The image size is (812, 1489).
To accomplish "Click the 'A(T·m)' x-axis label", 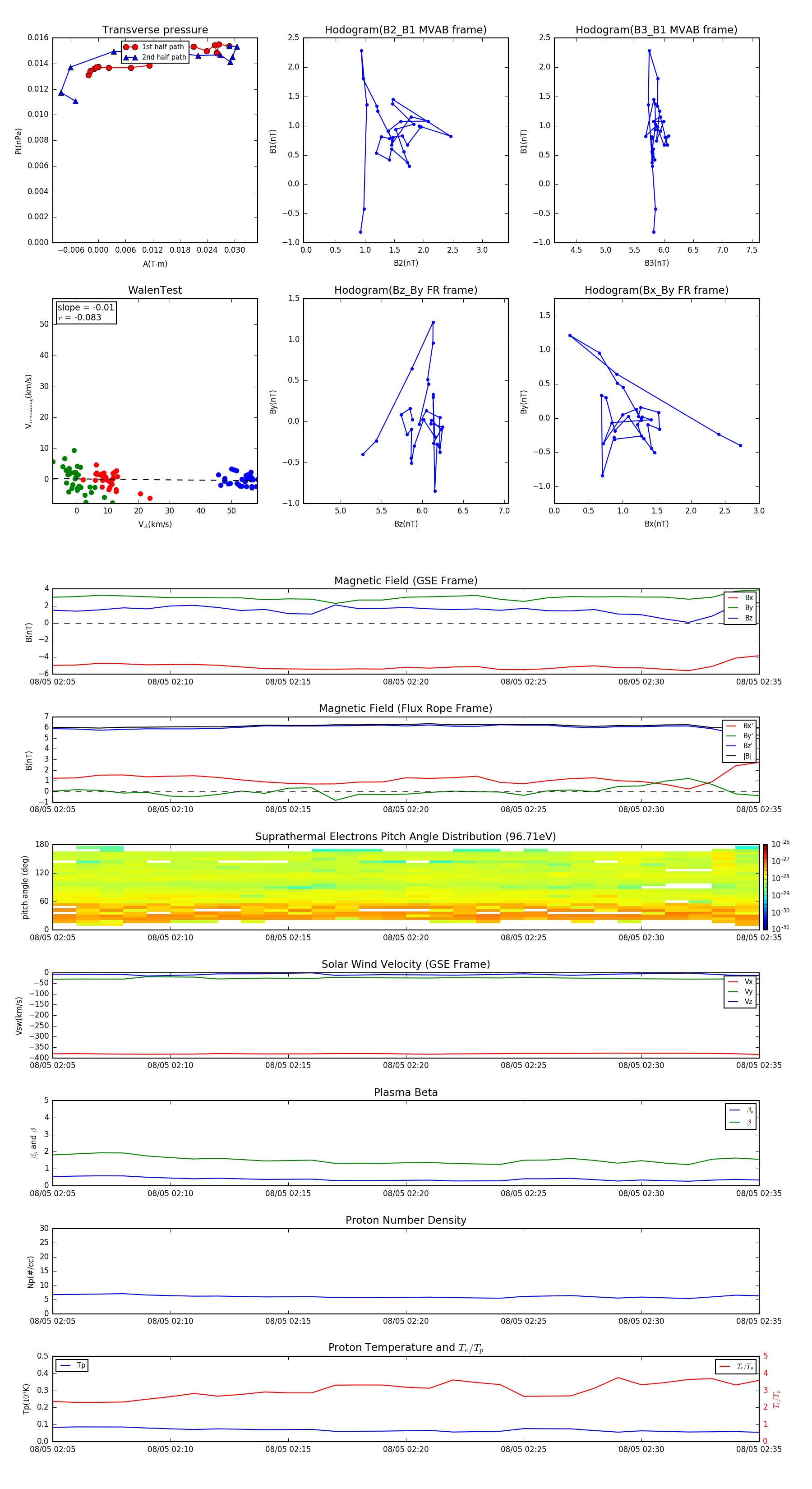I will click(155, 264).
